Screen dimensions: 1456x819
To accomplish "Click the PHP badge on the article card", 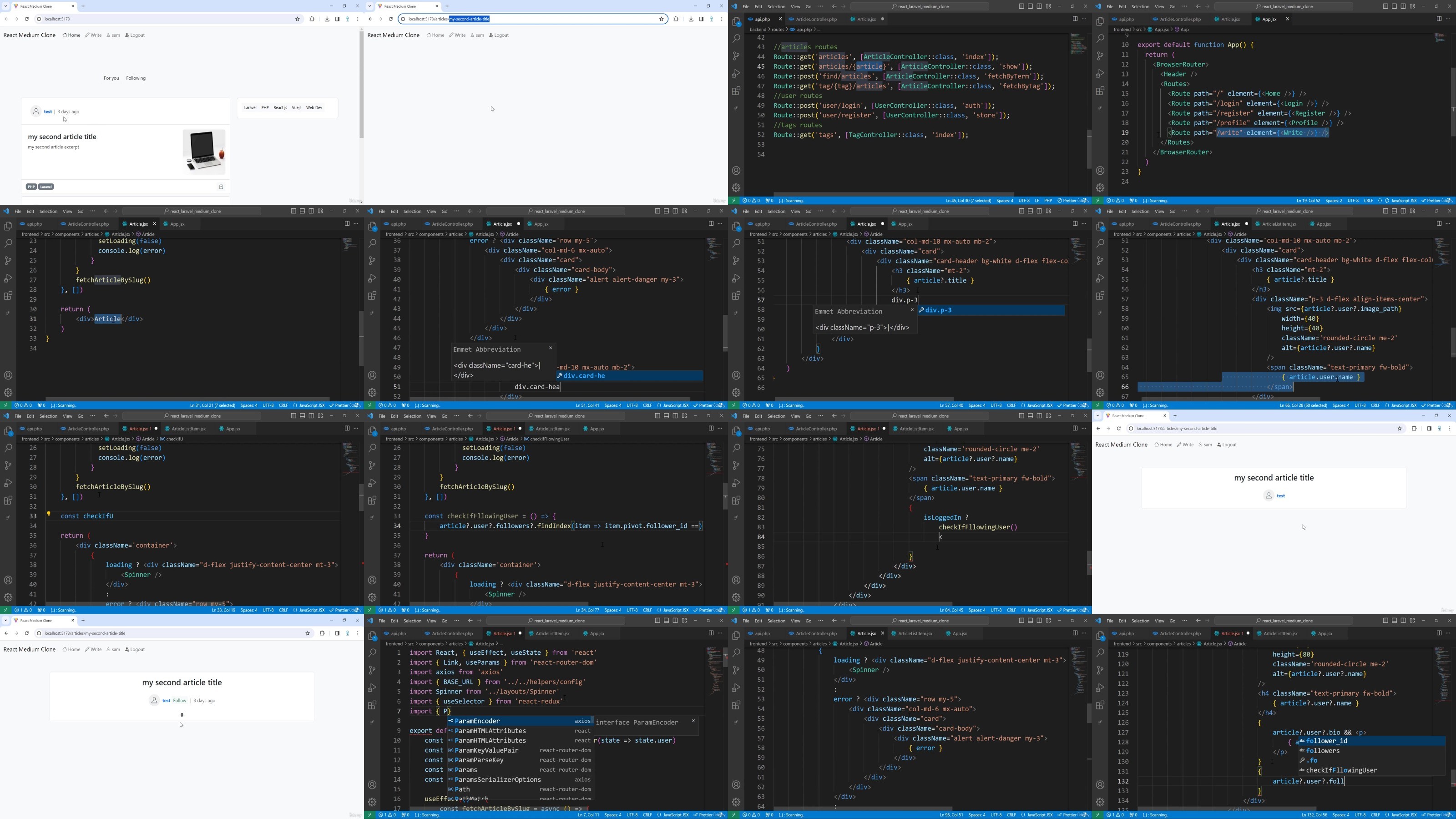I will (31, 187).
